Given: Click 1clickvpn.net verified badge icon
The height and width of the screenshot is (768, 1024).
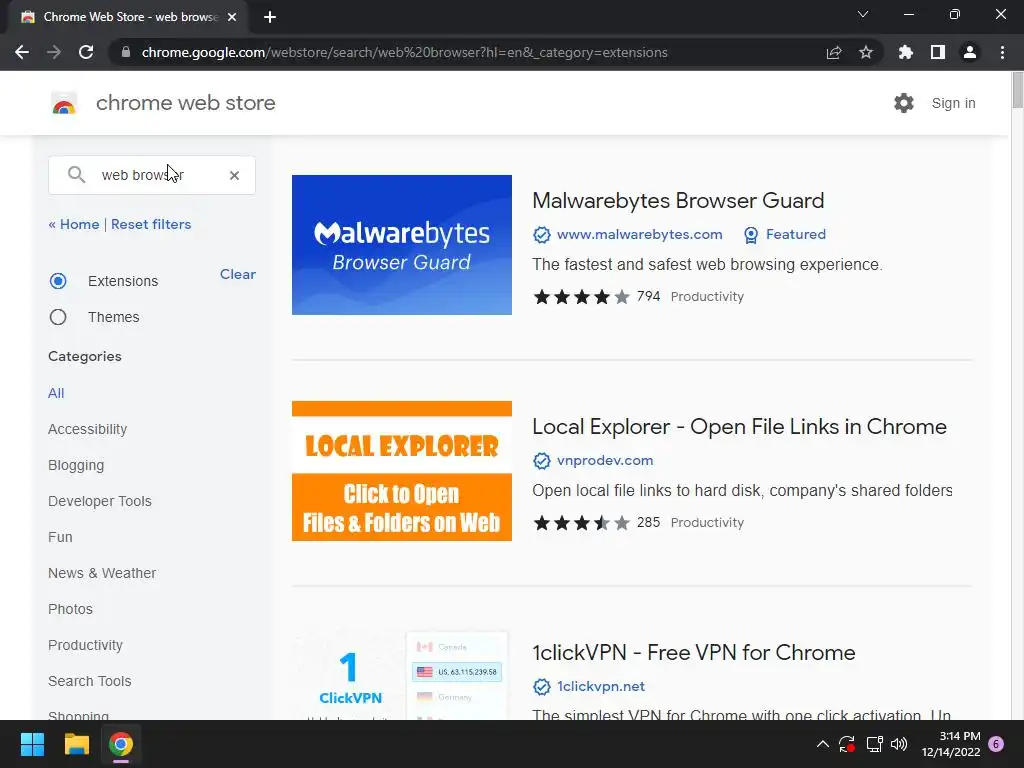Looking at the screenshot, I should pos(541,686).
